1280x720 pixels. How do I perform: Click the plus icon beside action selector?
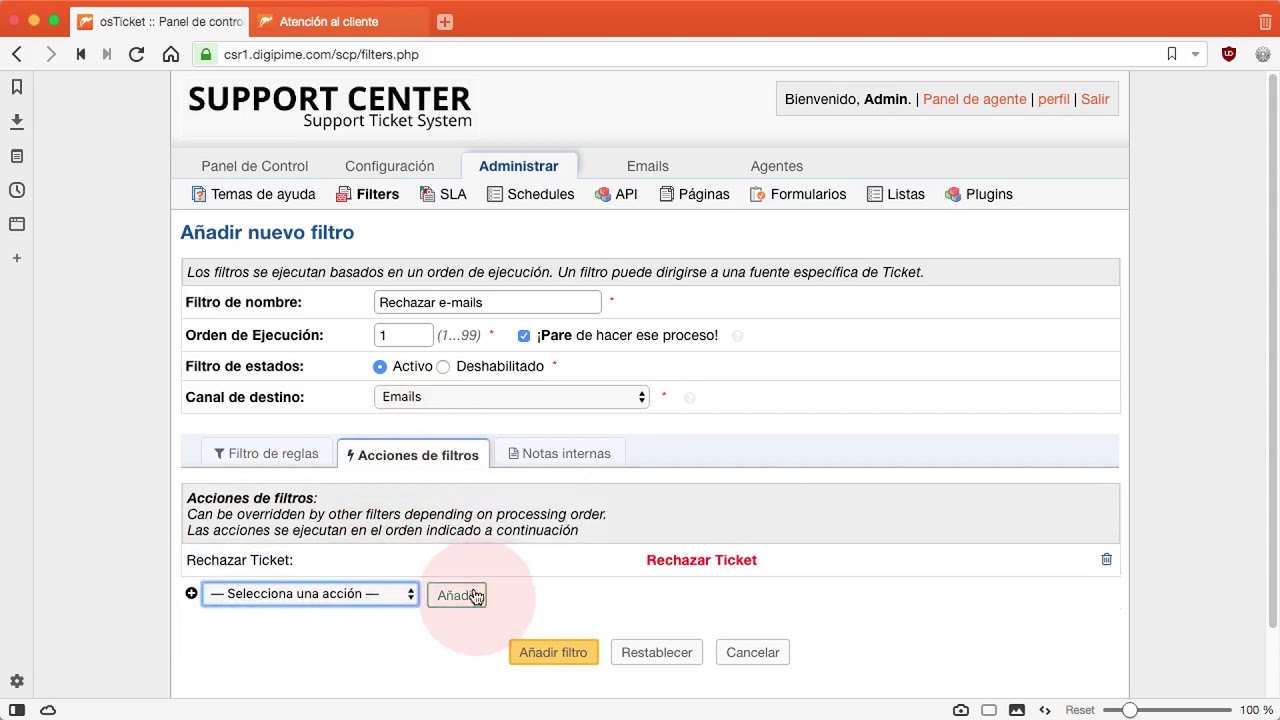pyautogui.click(x=191, y=593)
